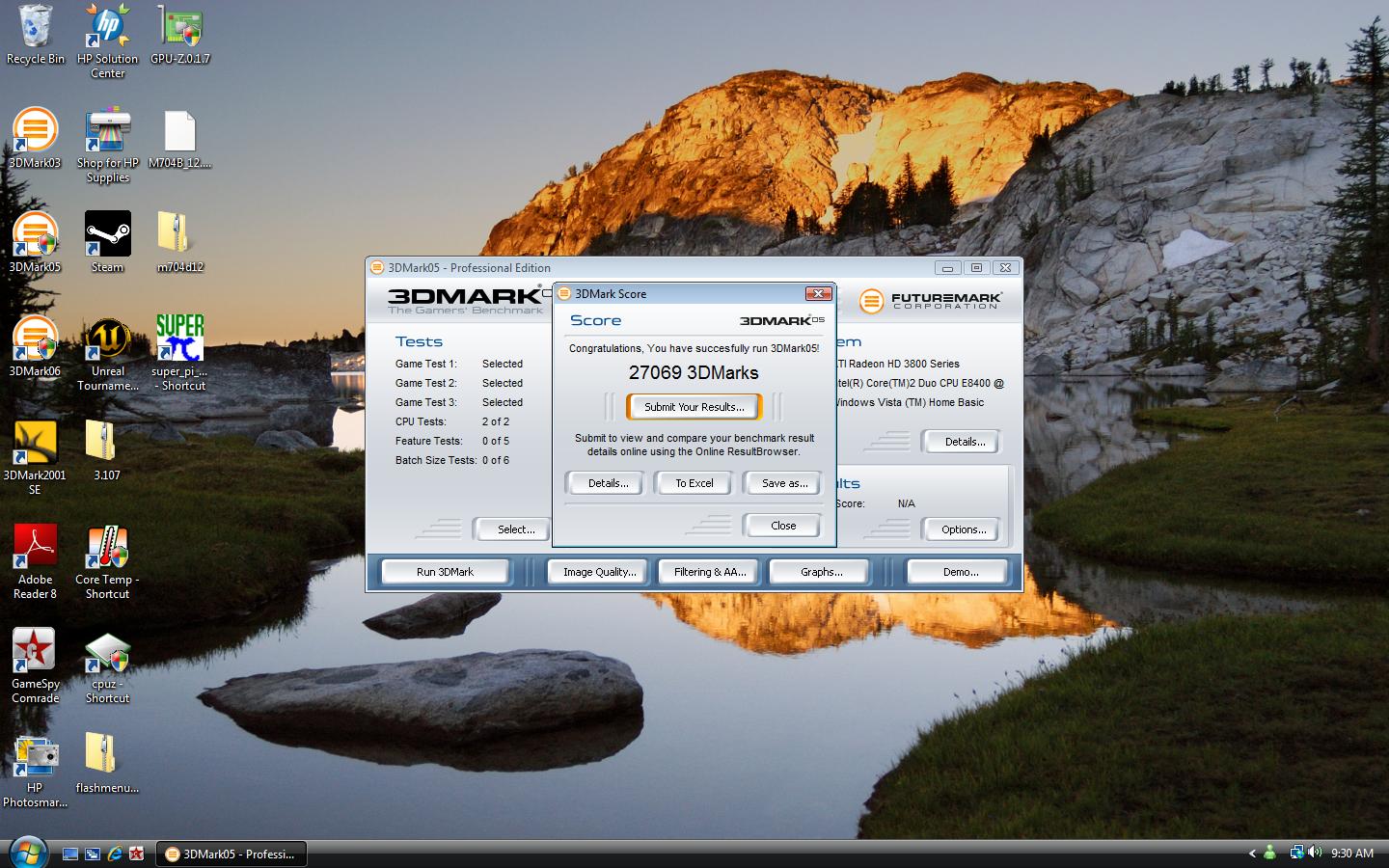This screenshot has height=868, width=1389.
Task: Click Switch Between Windows quick launch icon
Action: [x=93, y=854]
